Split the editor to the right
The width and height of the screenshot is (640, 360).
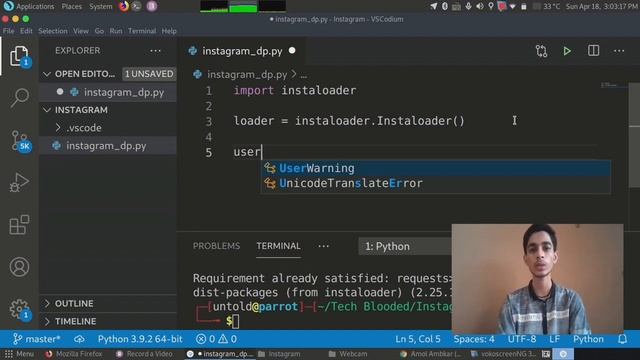(x=593, y=51)
